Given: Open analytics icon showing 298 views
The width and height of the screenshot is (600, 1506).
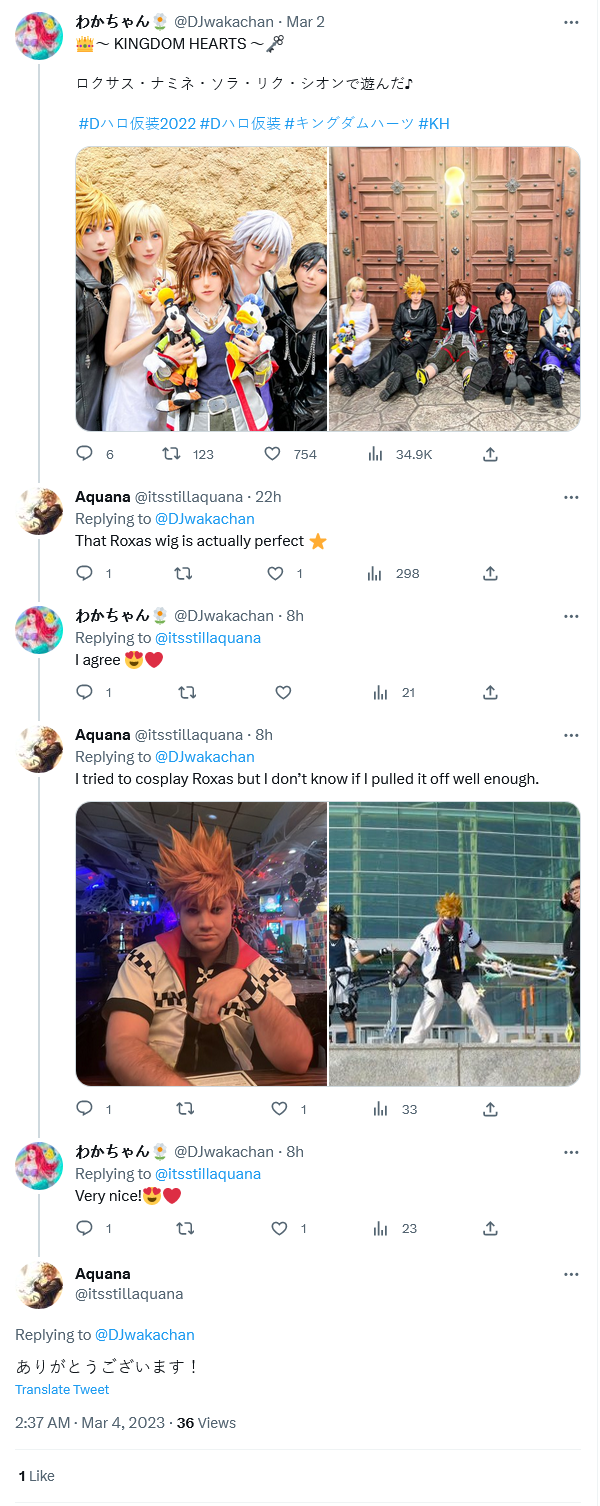Looking at the screenshot, I should (376, 573).
